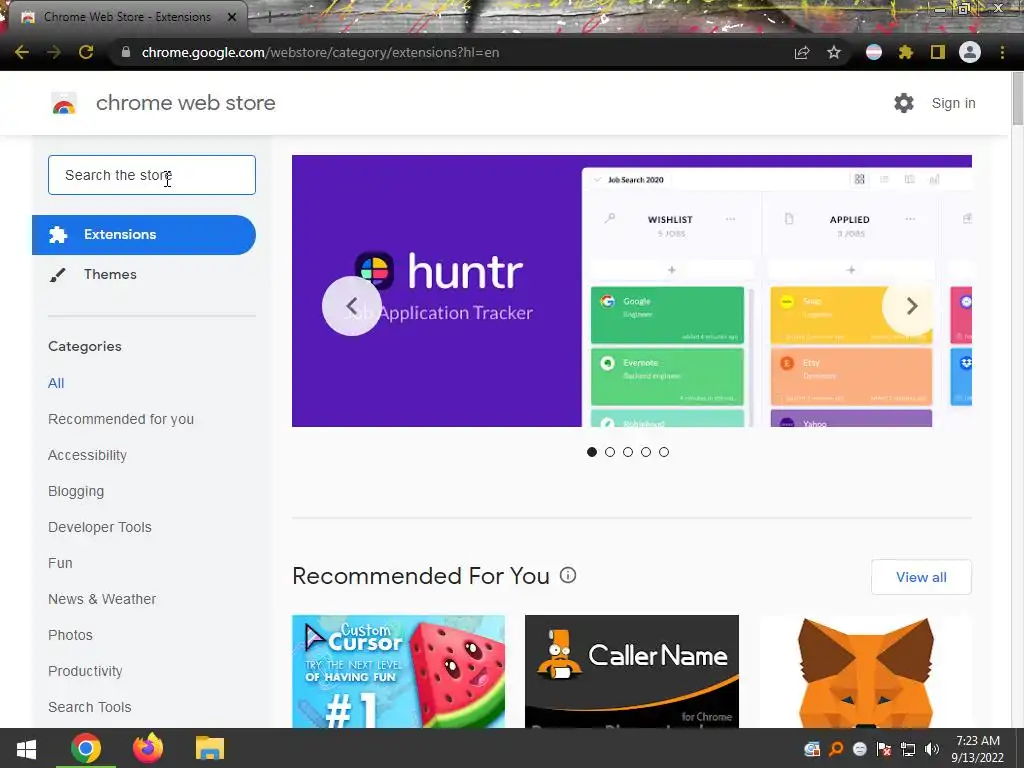The width and height of the screenshot is (1024, 768).
Task: Click the flag notification tray icon
Action: (884, 749)
